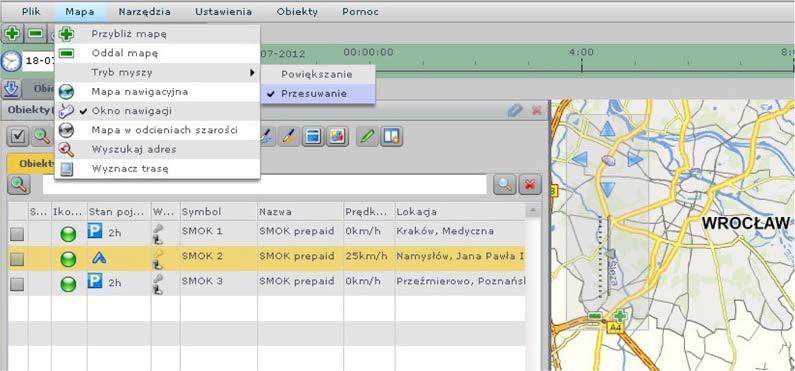Click blue driving arrow icon for SMOK 2

click(x=99, y=258)
